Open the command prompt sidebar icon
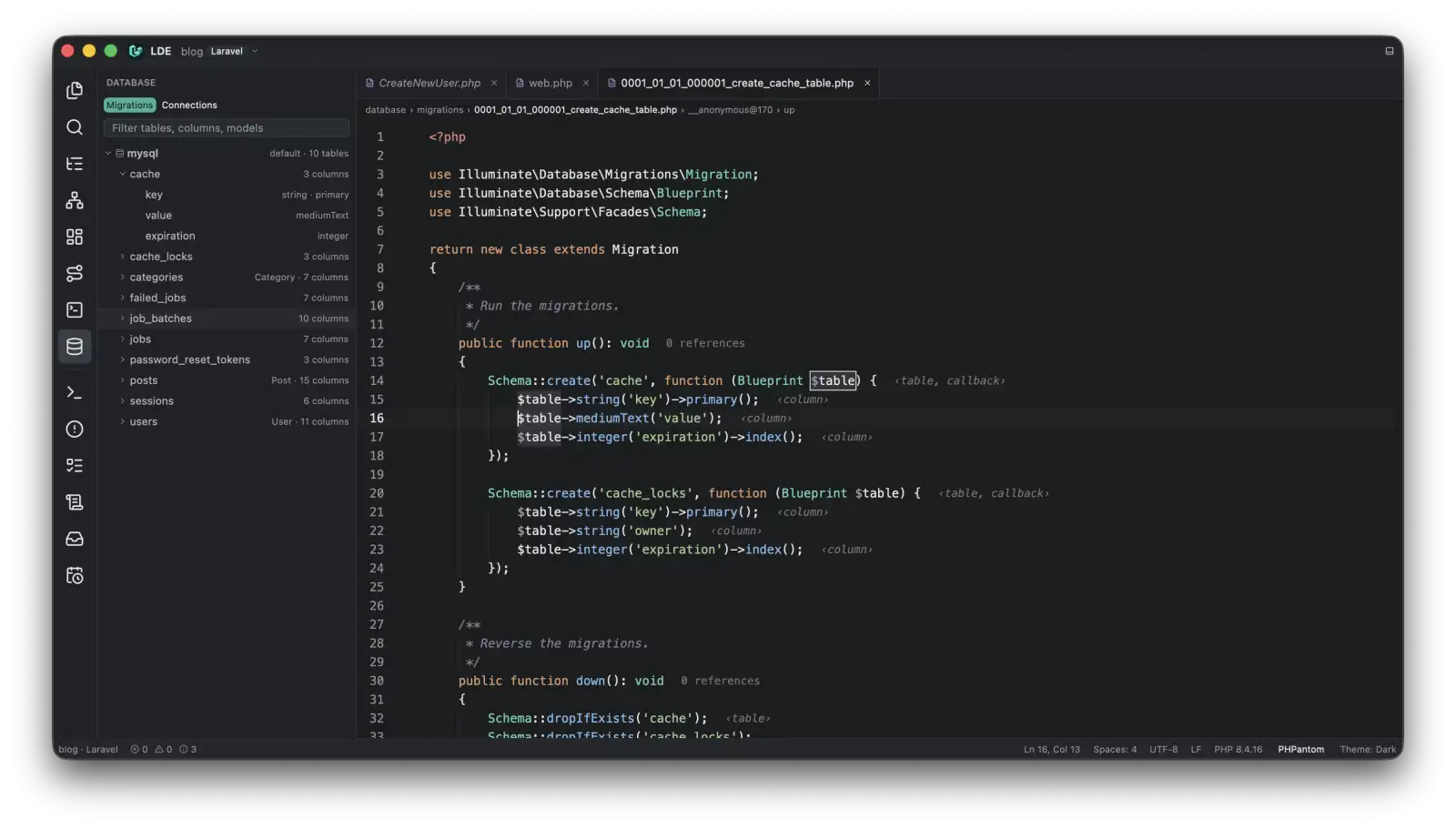 click(x=75, y=392)
